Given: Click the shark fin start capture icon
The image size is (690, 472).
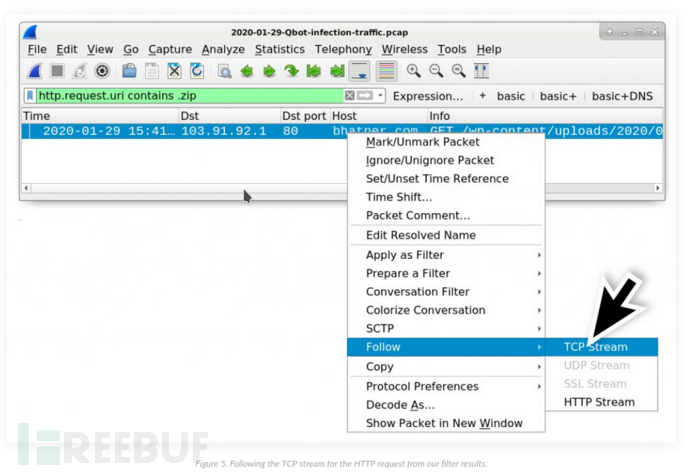Looking at the screenshot, I should click(x=35, y=71).
